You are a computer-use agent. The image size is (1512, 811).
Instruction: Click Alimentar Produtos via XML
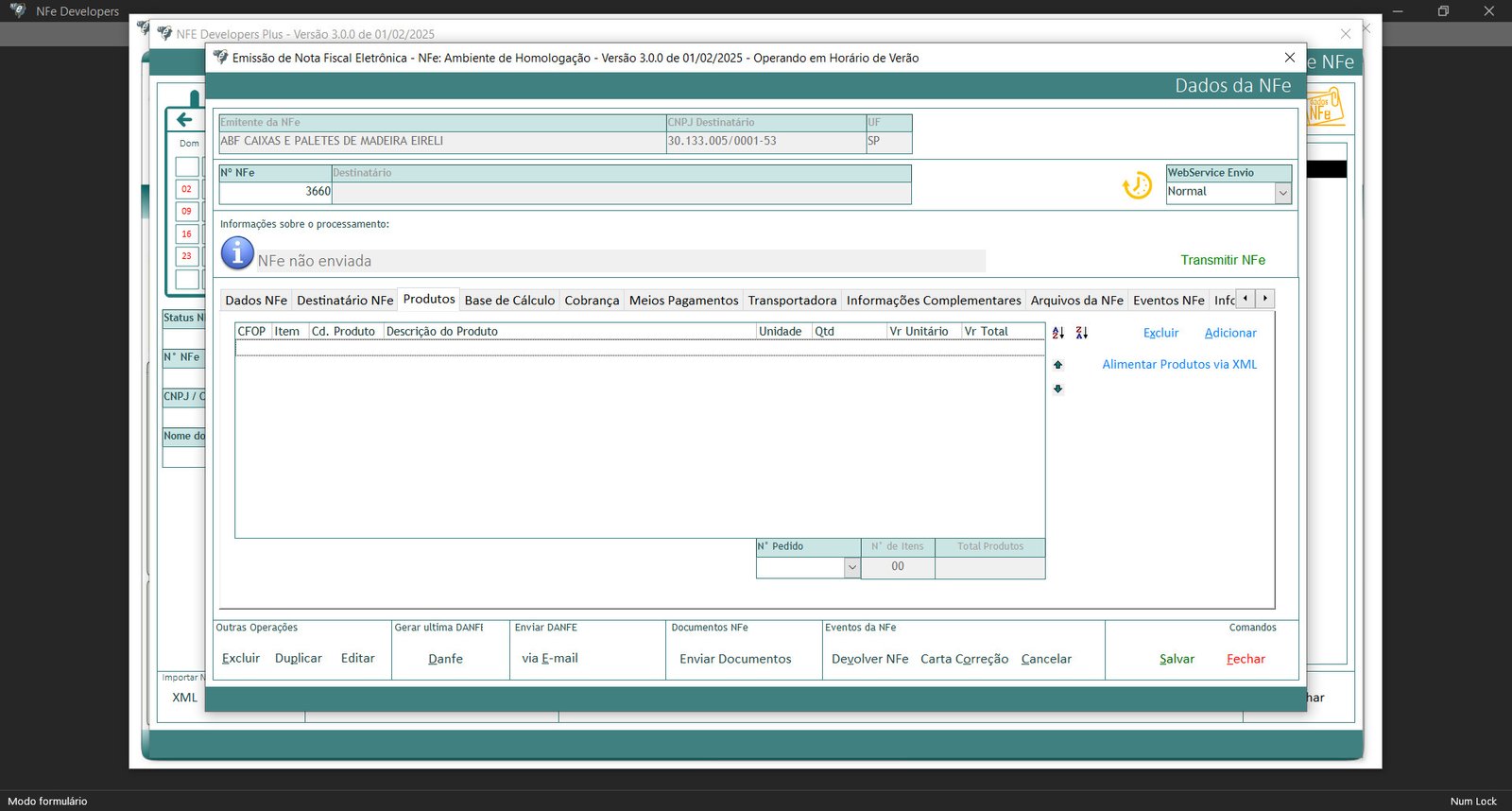[x=1179, y=365]
